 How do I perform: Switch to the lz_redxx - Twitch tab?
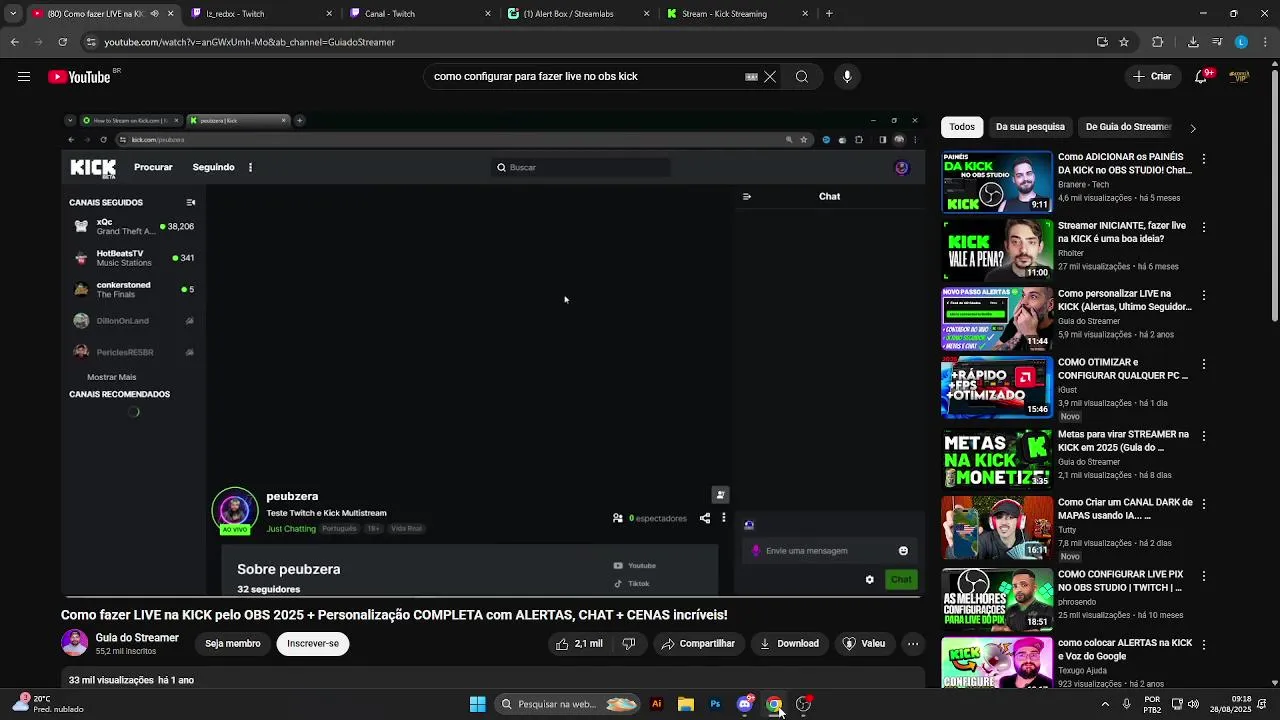click(x=262, y=14)
